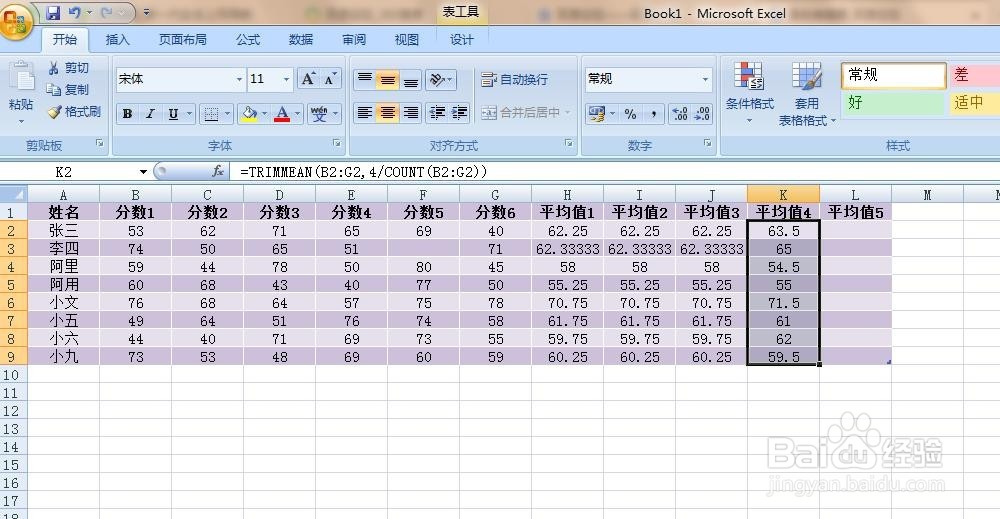Switch to the 数据 tab

(x=300, y=40)
